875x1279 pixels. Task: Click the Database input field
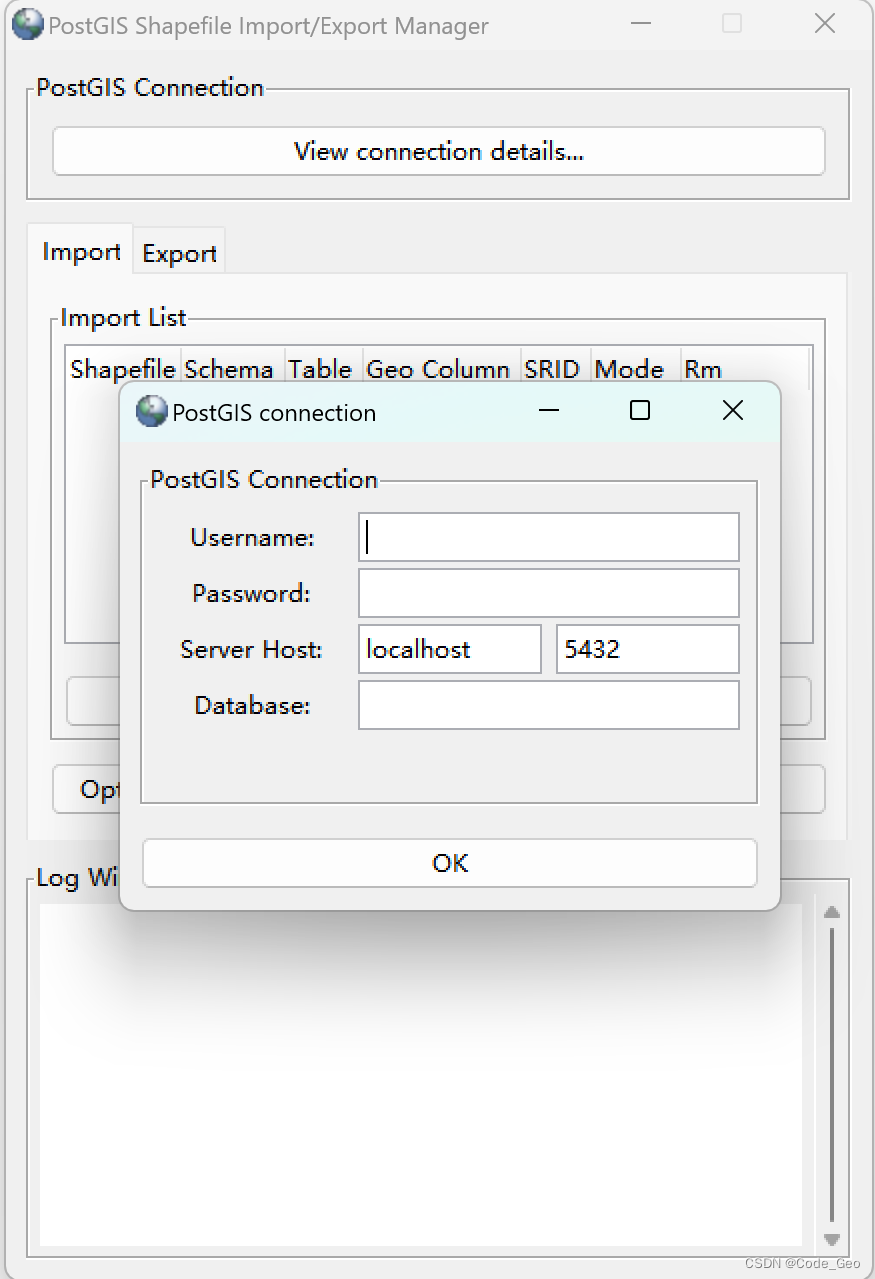549,705
